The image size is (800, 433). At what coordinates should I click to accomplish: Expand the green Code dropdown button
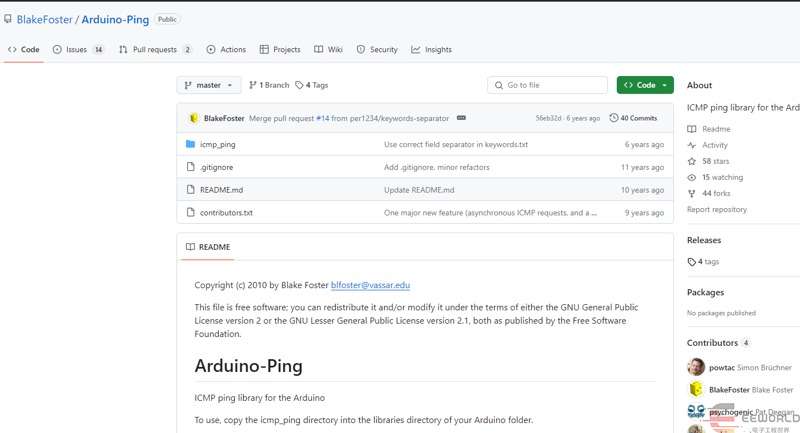pyautogui.click(x=645, y=86)
